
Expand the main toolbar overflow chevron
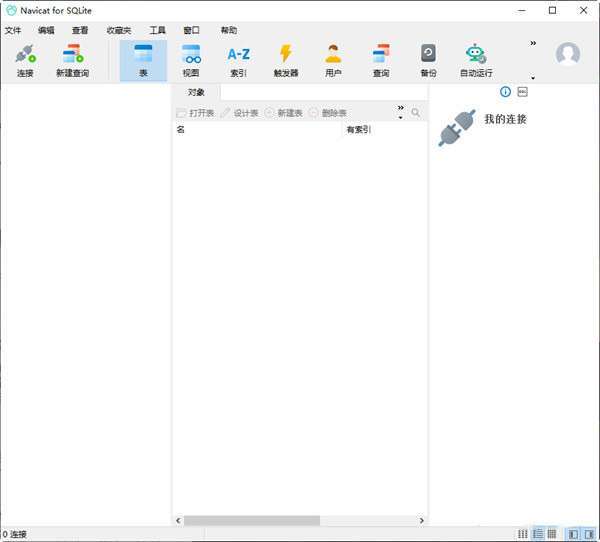[533, 43]
